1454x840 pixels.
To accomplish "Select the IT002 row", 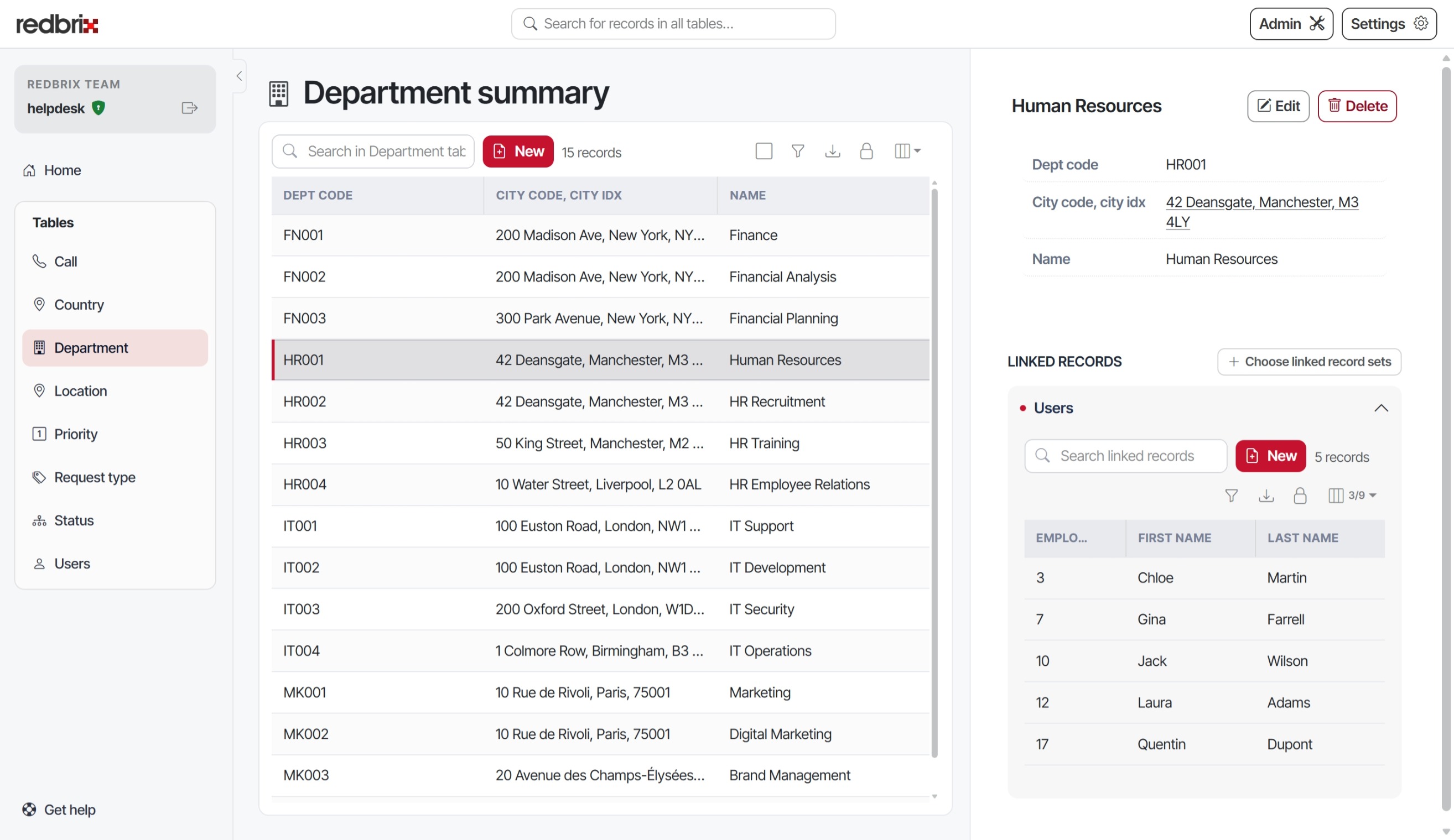I will [x=600, y=568].
